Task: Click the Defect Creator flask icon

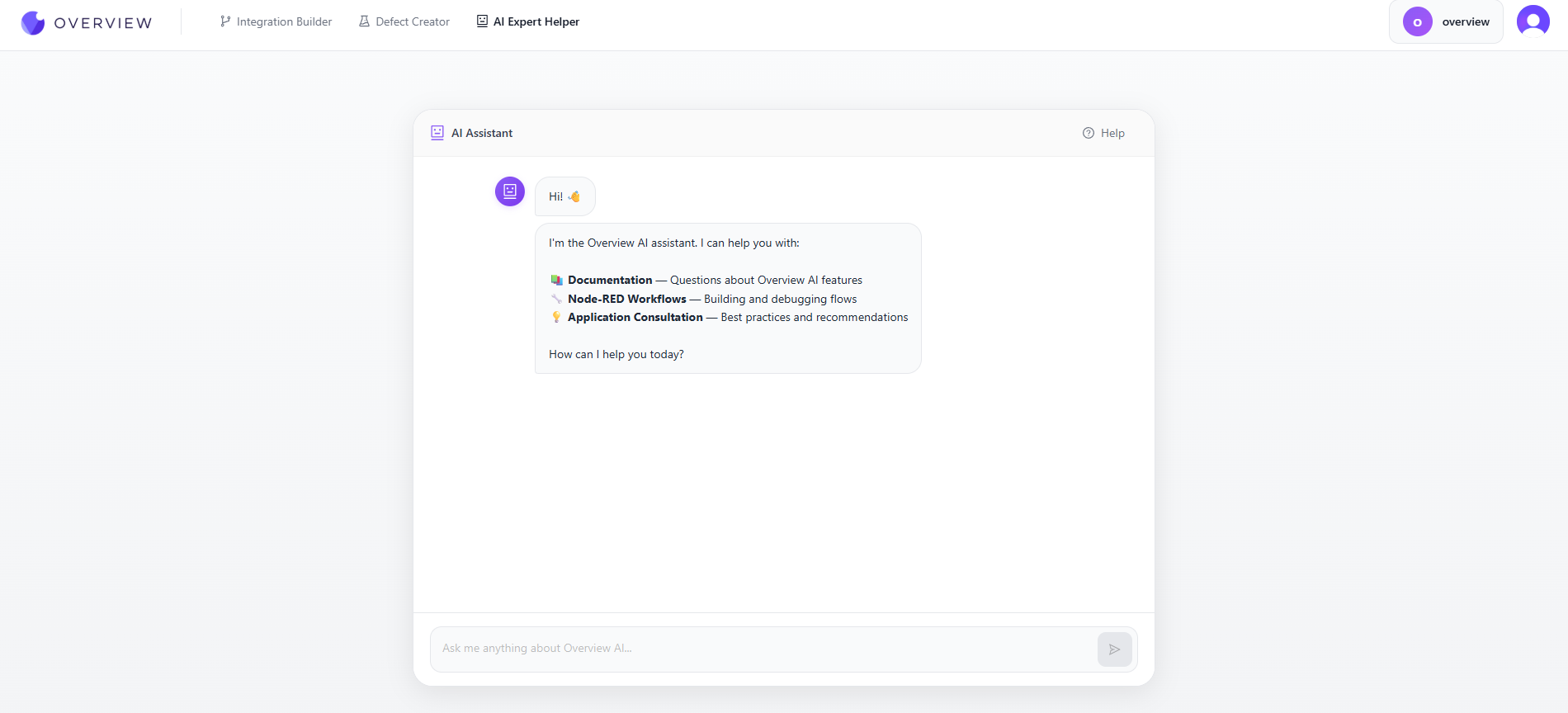Action: click(364, 21)
